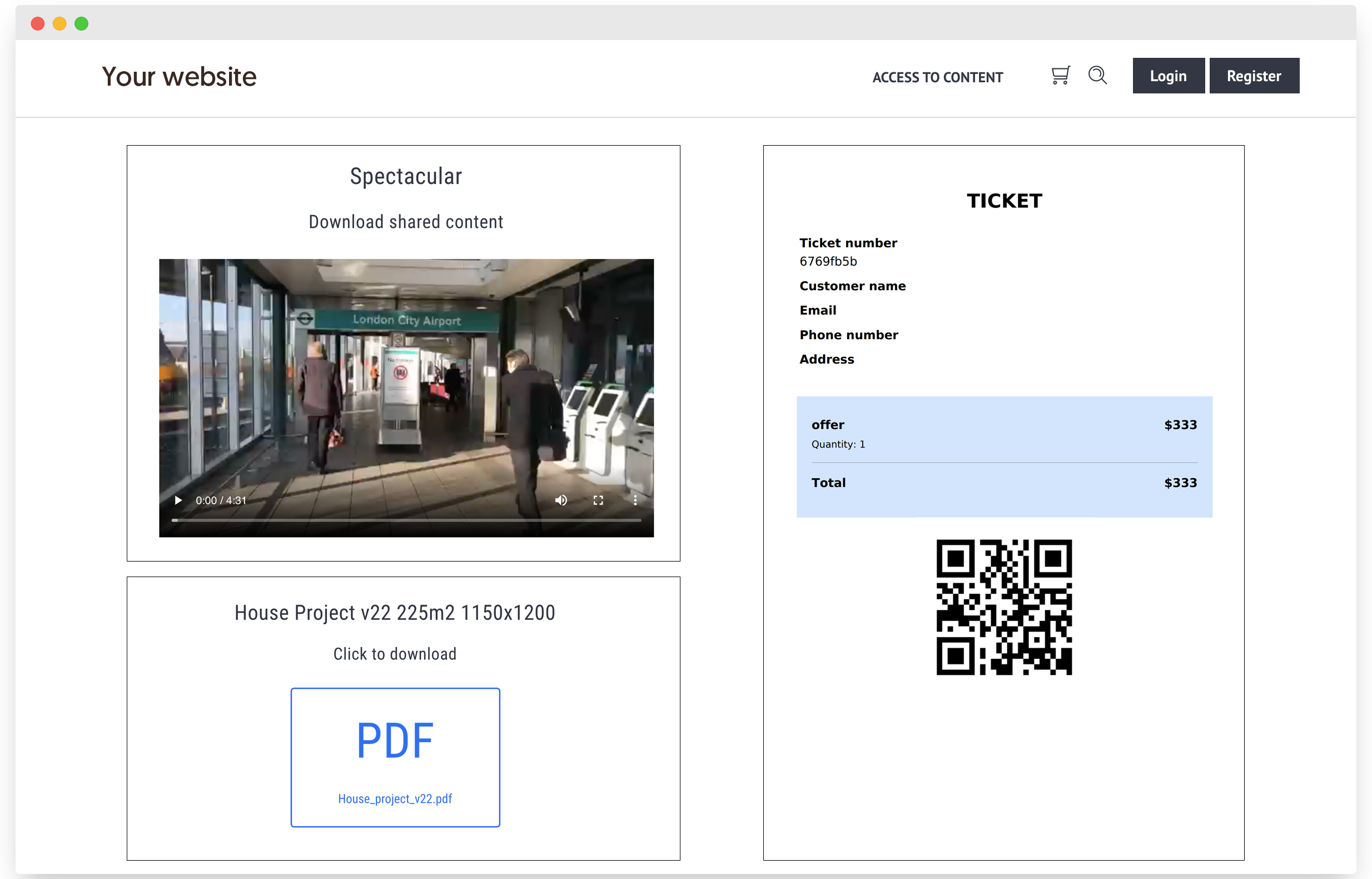Click the red close window button
Screen dimensions: 1372x879
pos(38,23)
